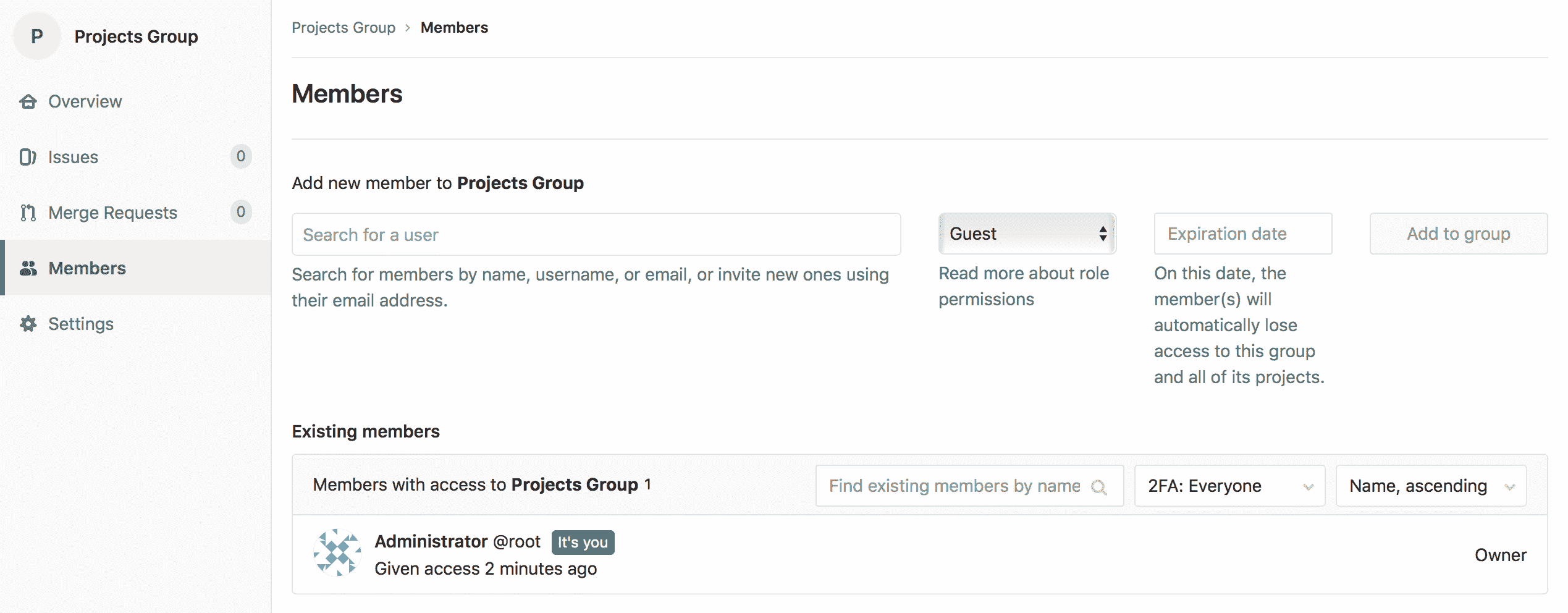This screenshot has height=613, width=1568.
Task: Click into the Search for a user field
Action: [595, 234]
